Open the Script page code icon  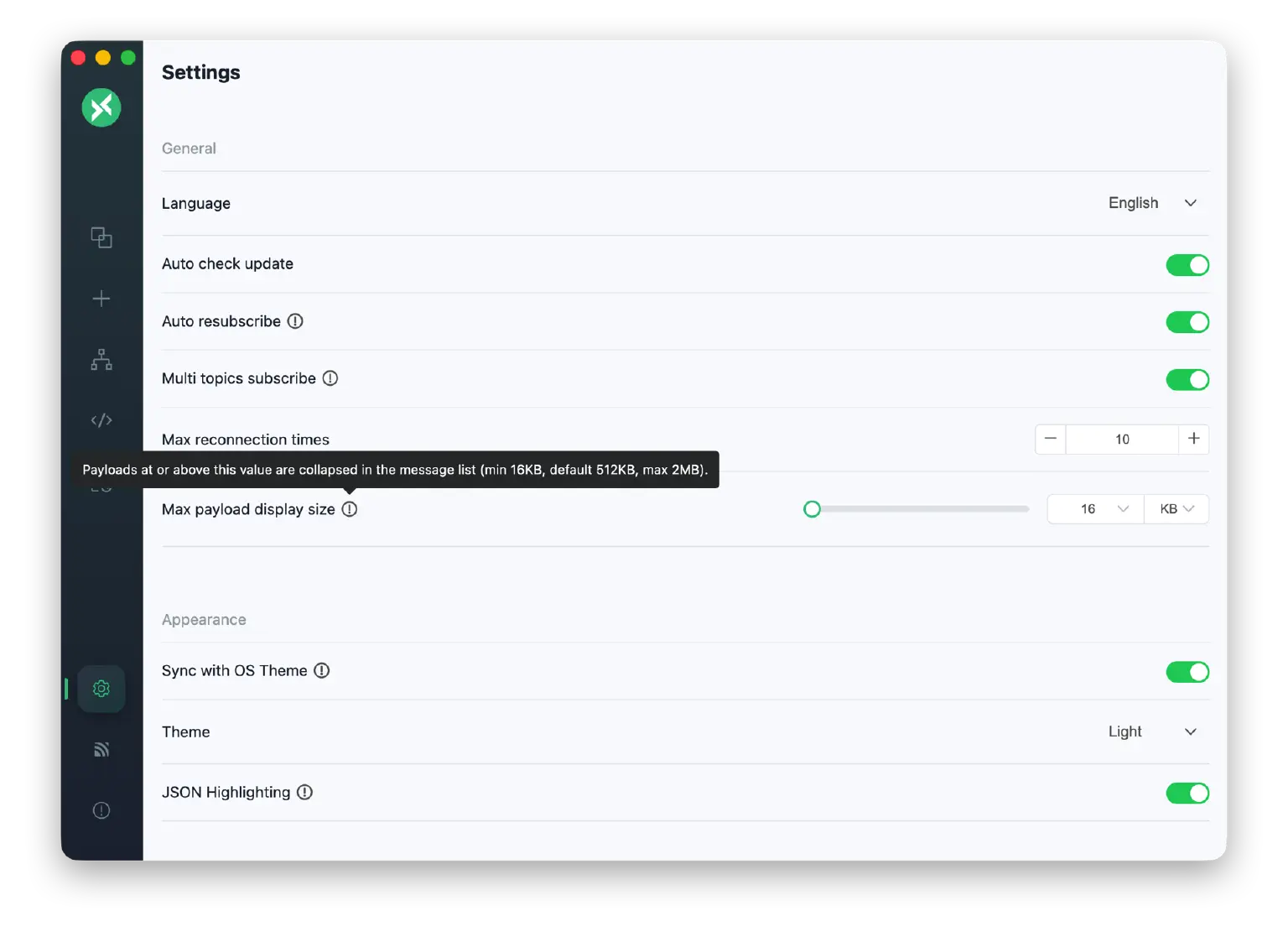[101, 420]
